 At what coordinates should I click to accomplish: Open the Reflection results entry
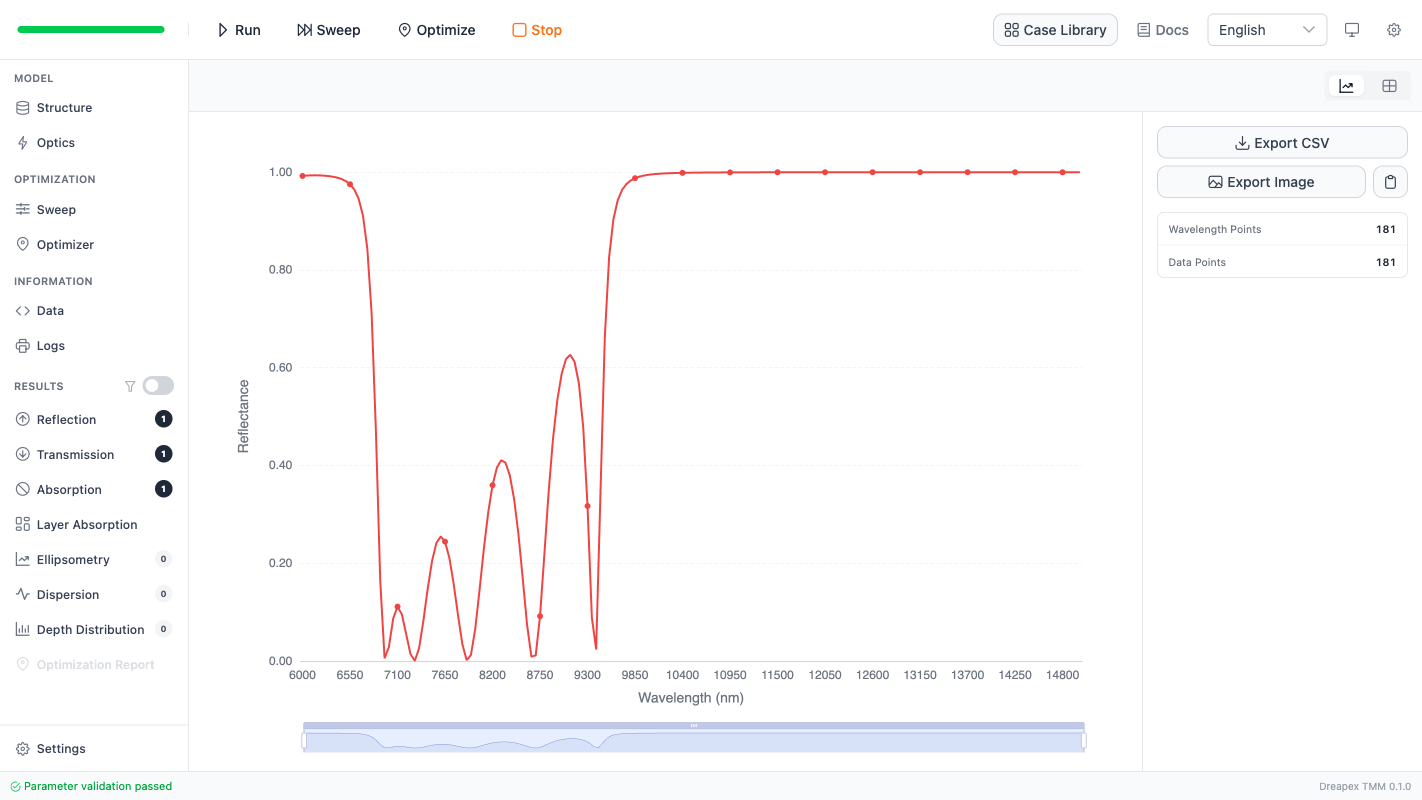(66, 419)
